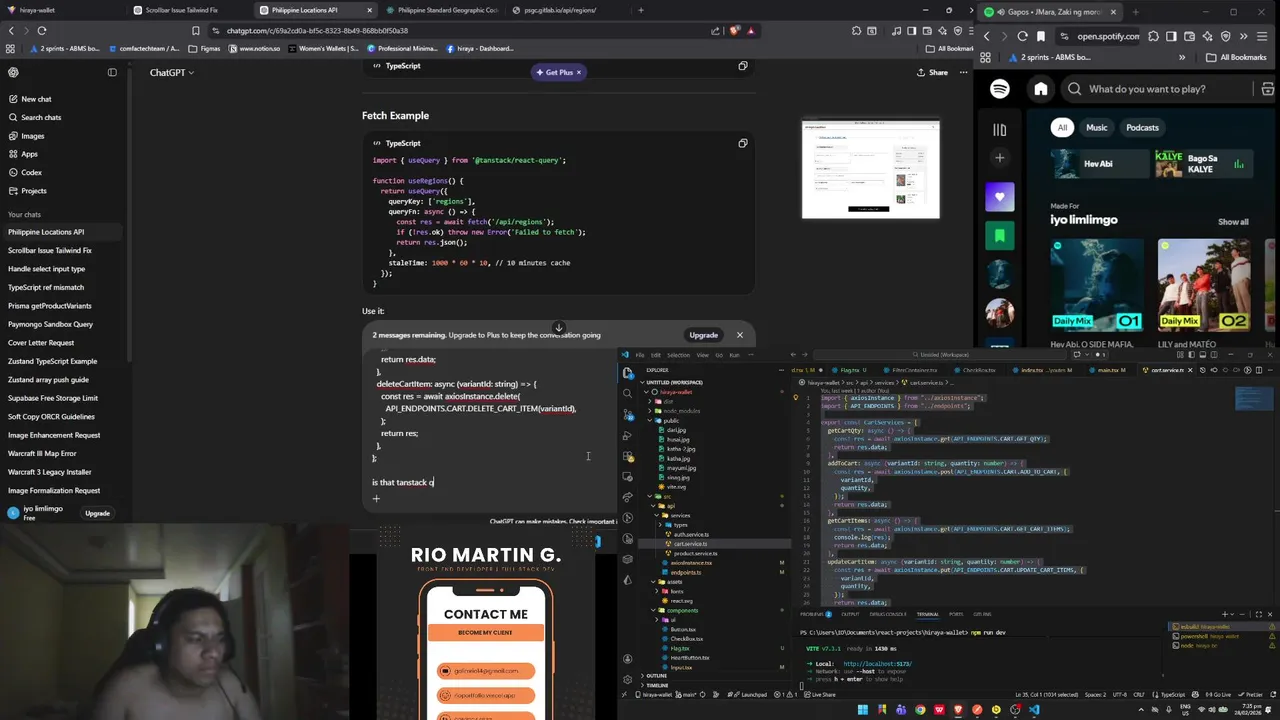Open VS Code Explorer activity bar icon

pyautogui.click(x=627, y=373)
